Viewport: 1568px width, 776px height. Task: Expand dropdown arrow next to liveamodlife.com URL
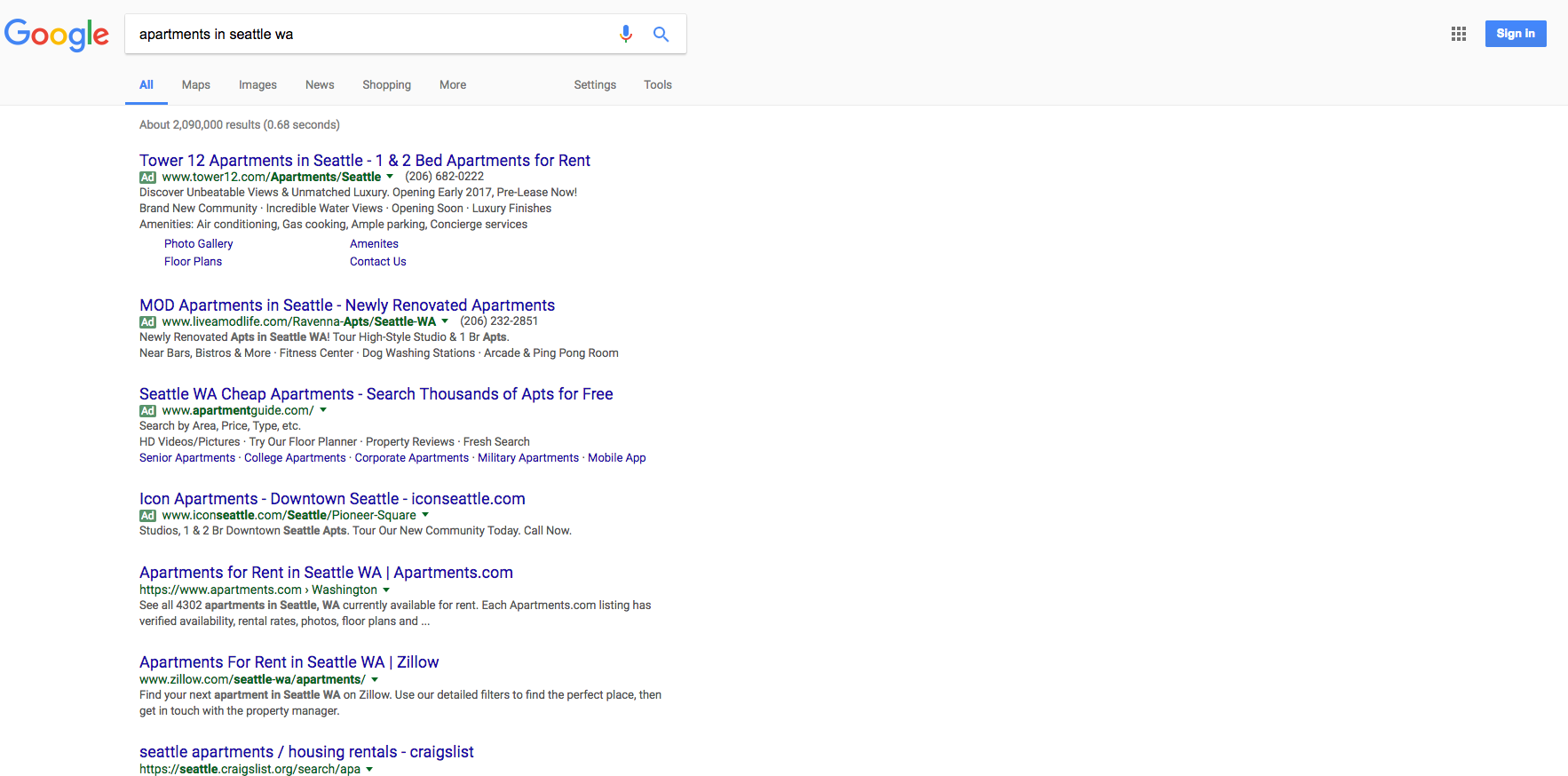(445, 321)
